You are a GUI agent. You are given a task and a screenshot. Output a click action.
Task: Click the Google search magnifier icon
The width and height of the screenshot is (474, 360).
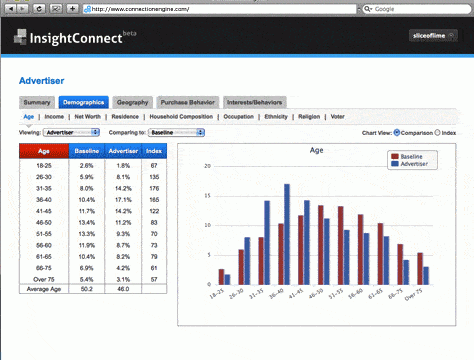pyautogui.click(x=367, y=9)
